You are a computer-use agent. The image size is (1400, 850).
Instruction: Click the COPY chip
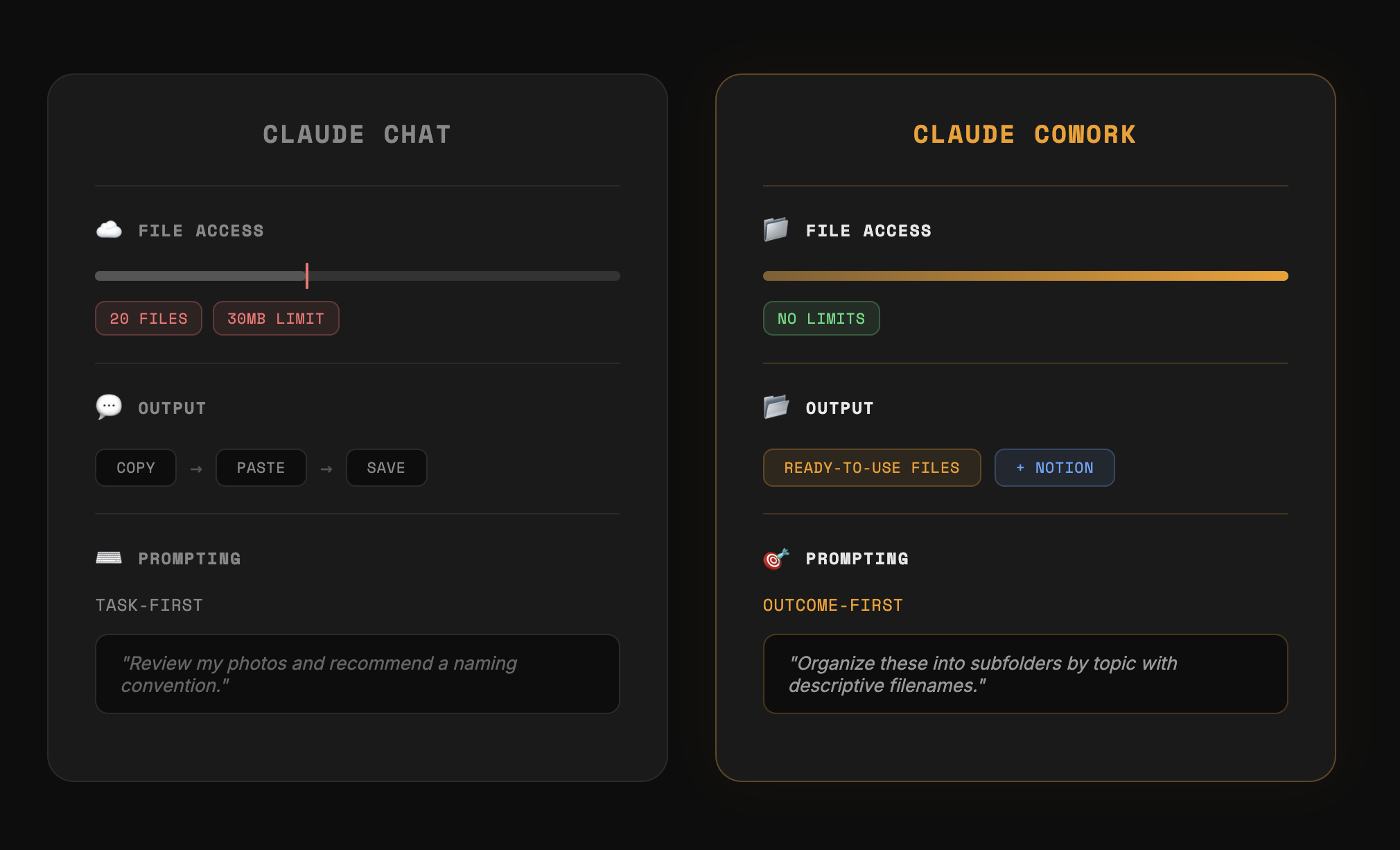(136, 468)
